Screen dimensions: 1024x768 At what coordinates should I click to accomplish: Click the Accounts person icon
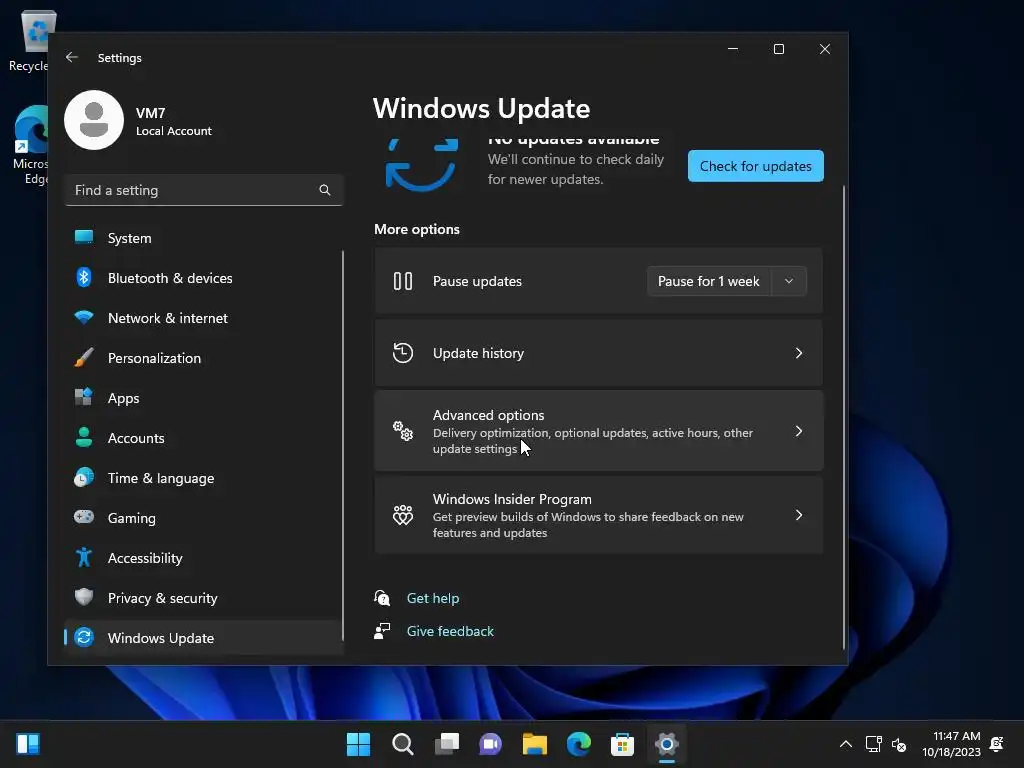tap(84, 438)
